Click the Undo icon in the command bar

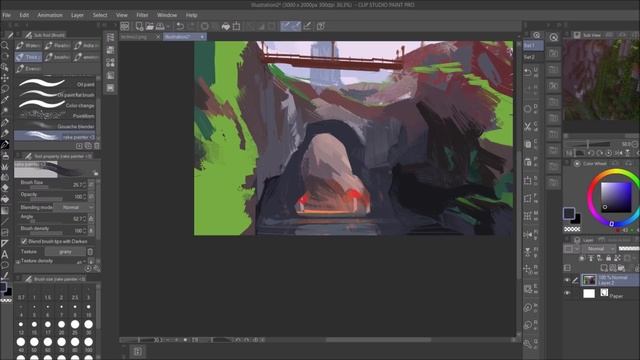coord(180,26)
